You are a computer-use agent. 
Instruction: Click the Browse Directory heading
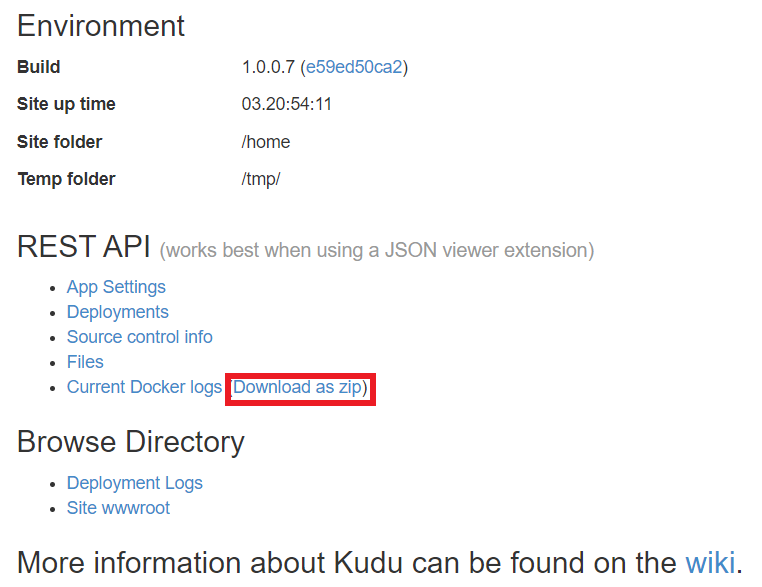tap(130, 442)
